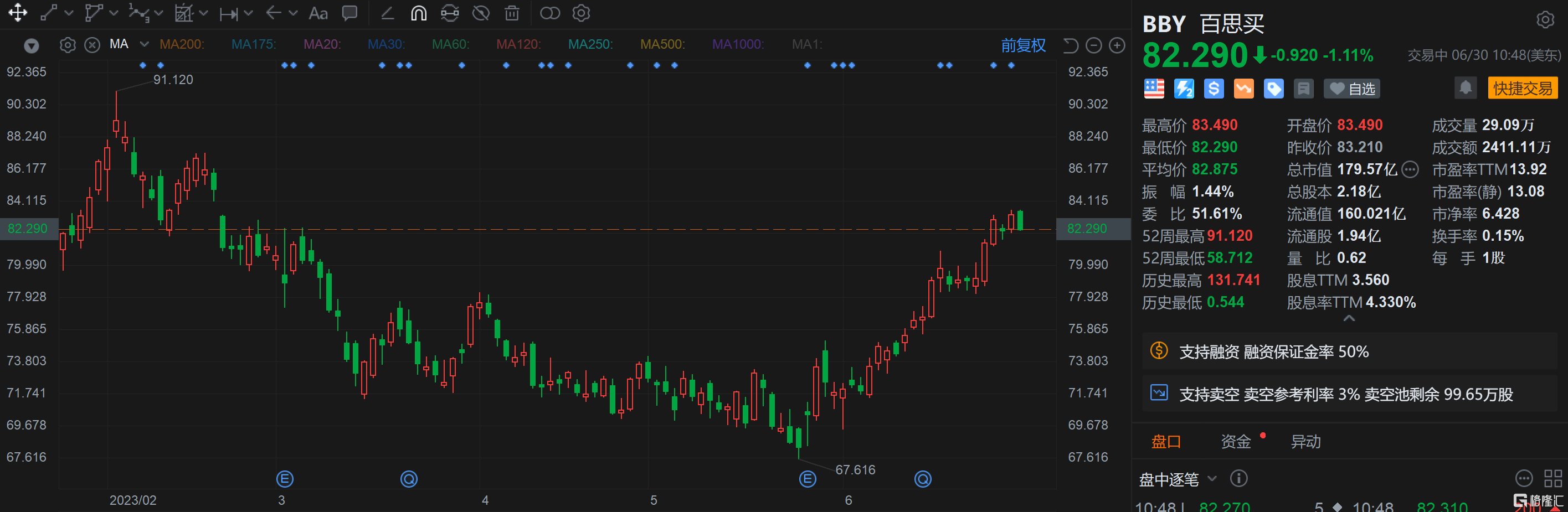The width and height of the screenshot is (1568, 512).
Task: Open the arrow tool dropdown
Action: 293,13
